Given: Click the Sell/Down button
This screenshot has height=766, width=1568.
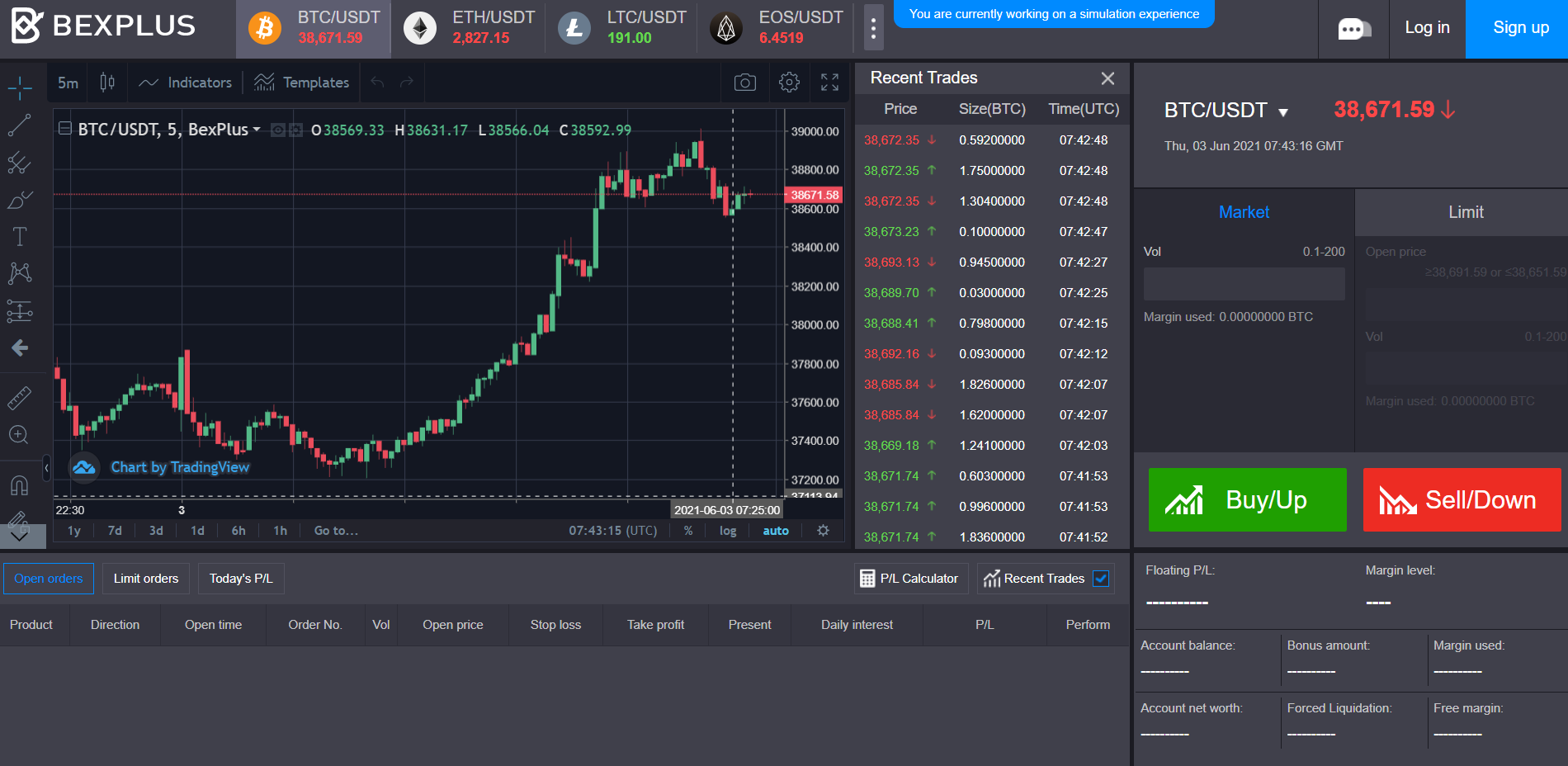Looking at the screenshot, I should [1462, 500].
